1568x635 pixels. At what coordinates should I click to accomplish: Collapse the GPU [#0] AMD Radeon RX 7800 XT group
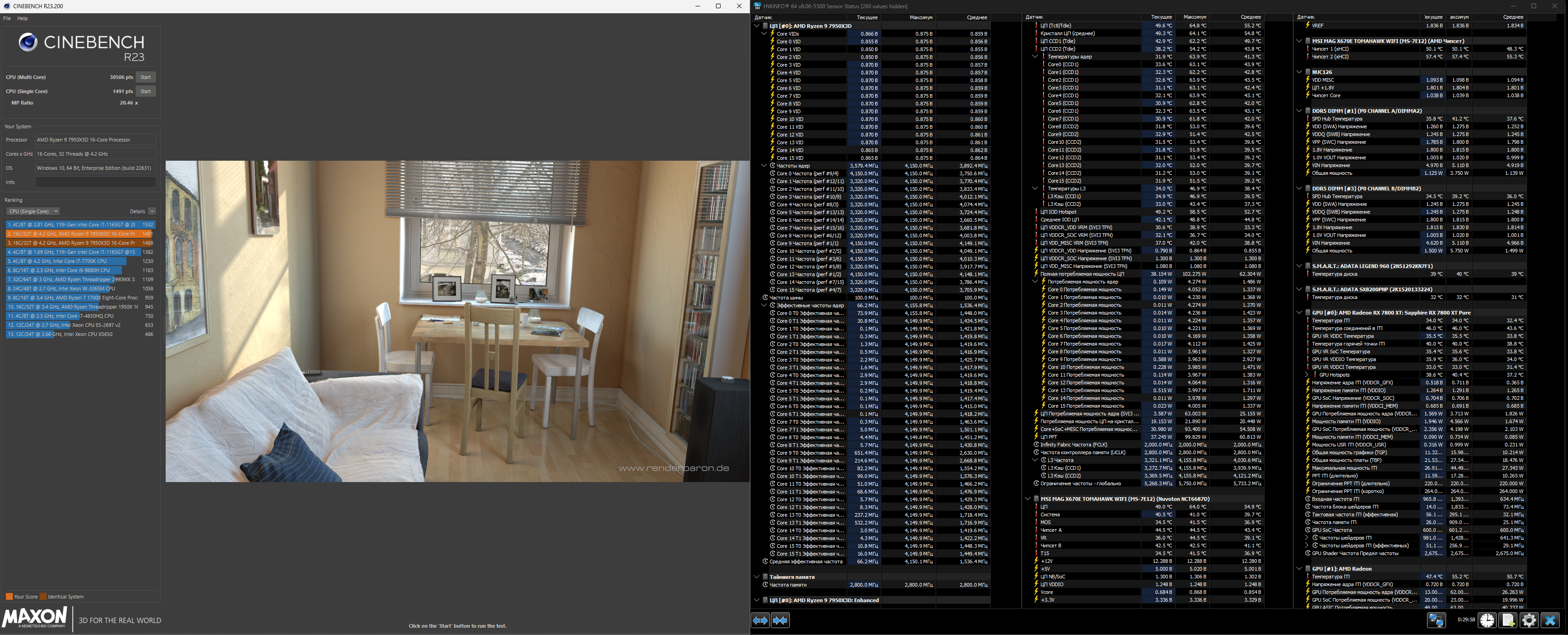coord(1299,312)
